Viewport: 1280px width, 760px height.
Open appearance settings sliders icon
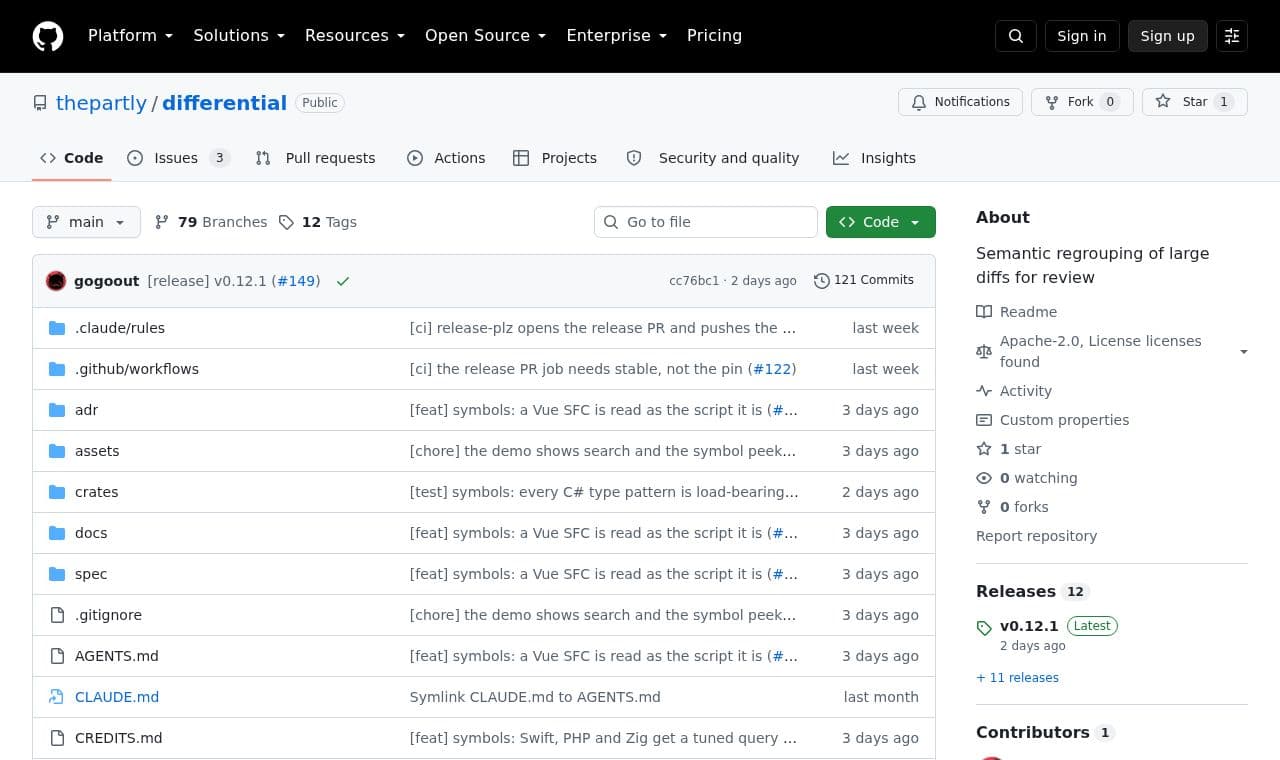(x=1232, y=36)
